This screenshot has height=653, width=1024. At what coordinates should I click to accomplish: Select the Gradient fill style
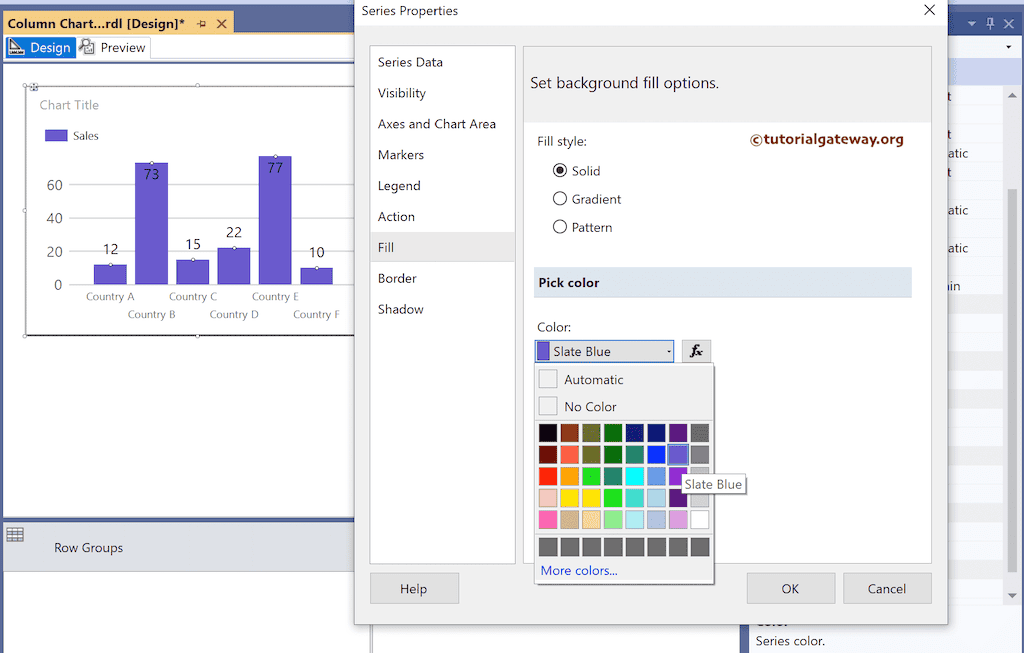click(560, 199)
